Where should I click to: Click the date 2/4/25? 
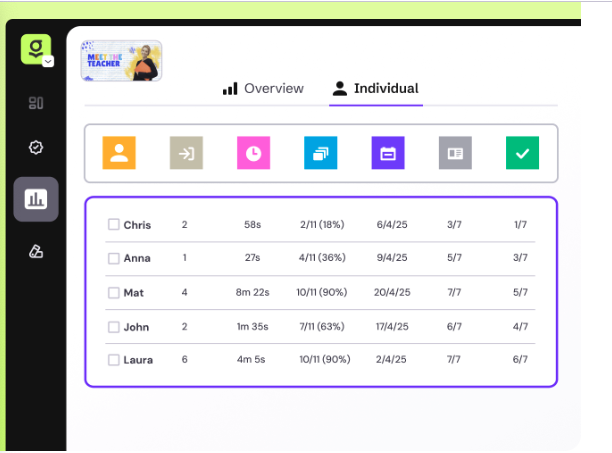[391, 359]
